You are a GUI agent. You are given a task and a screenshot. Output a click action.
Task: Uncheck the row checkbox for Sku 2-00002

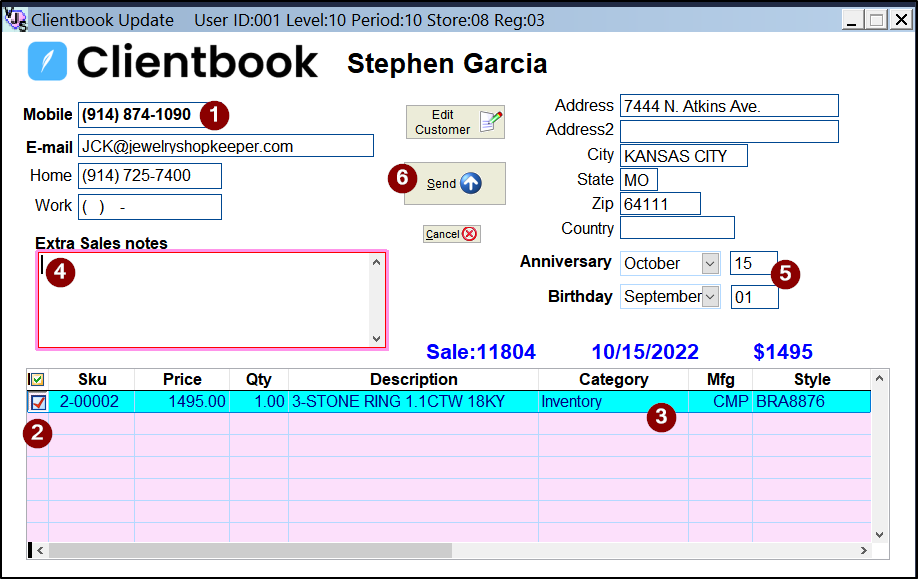[38, 402]
